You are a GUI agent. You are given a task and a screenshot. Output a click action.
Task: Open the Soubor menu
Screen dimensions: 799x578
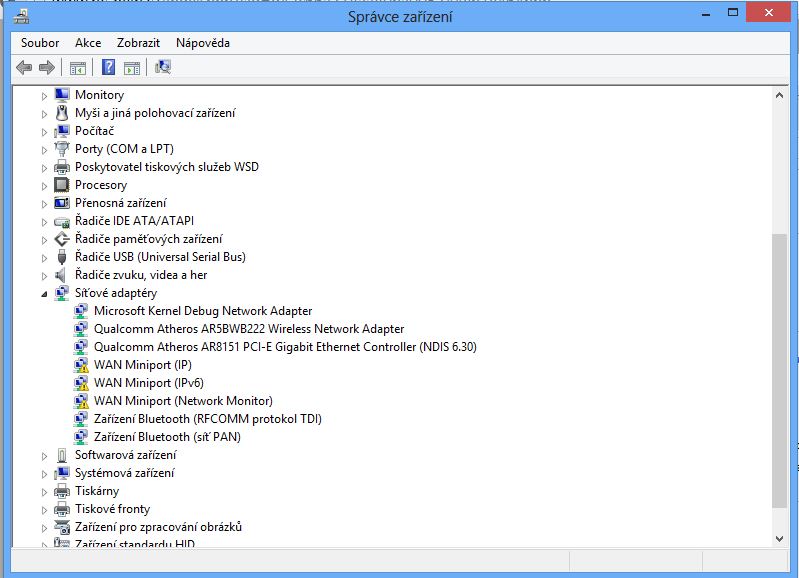40,43
